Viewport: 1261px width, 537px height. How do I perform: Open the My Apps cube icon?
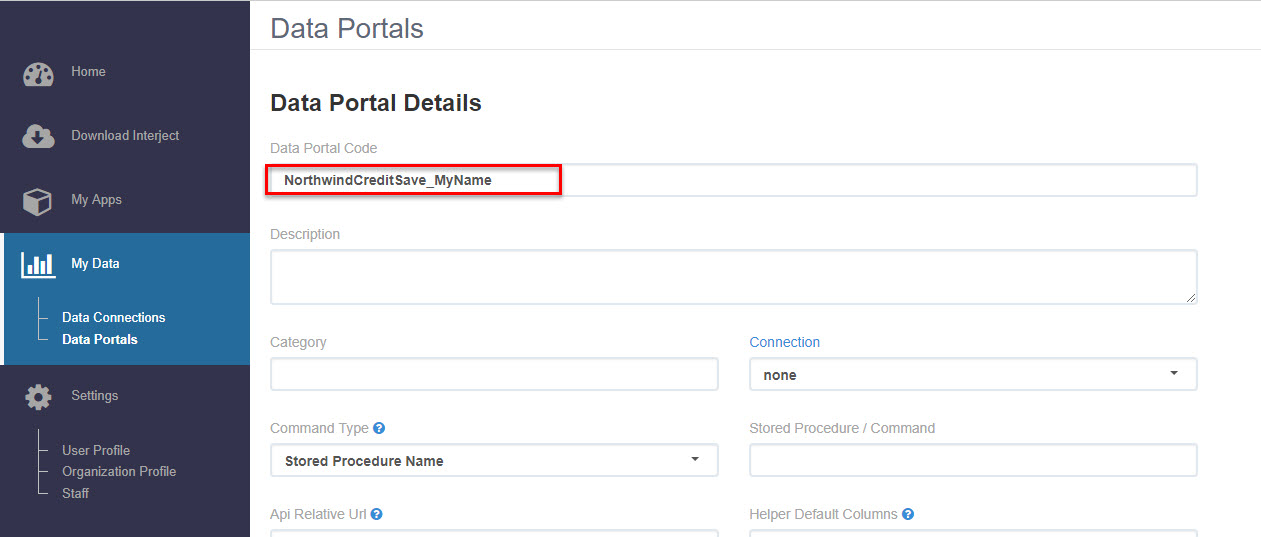point(37,201)
